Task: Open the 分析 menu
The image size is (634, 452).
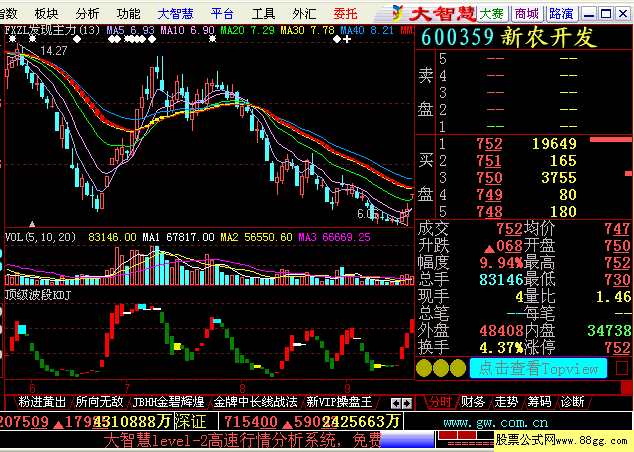Action: click(87, 14)
